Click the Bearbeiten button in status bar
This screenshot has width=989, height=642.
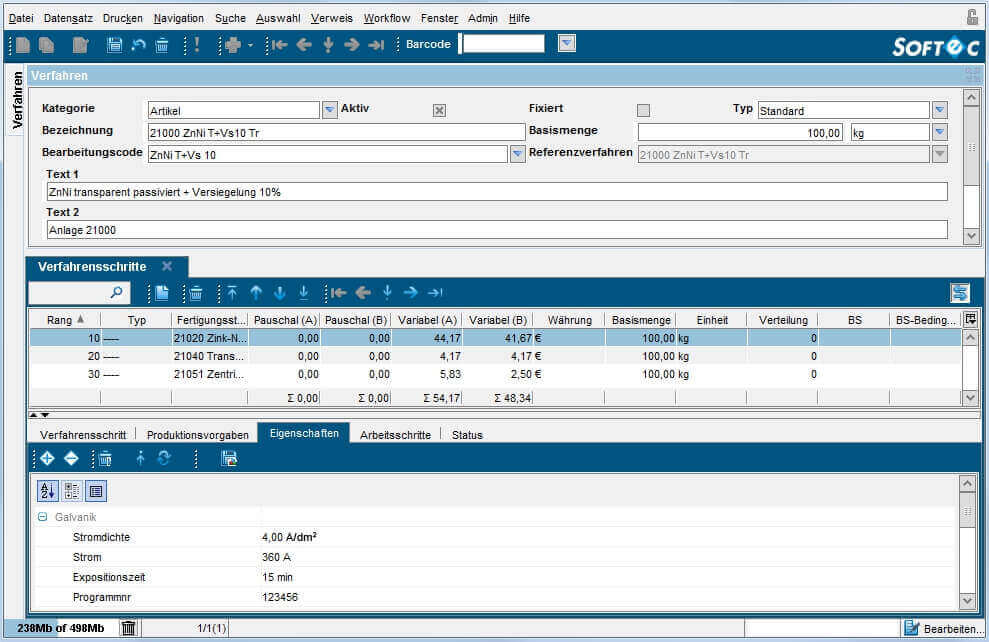coord(942,628)
